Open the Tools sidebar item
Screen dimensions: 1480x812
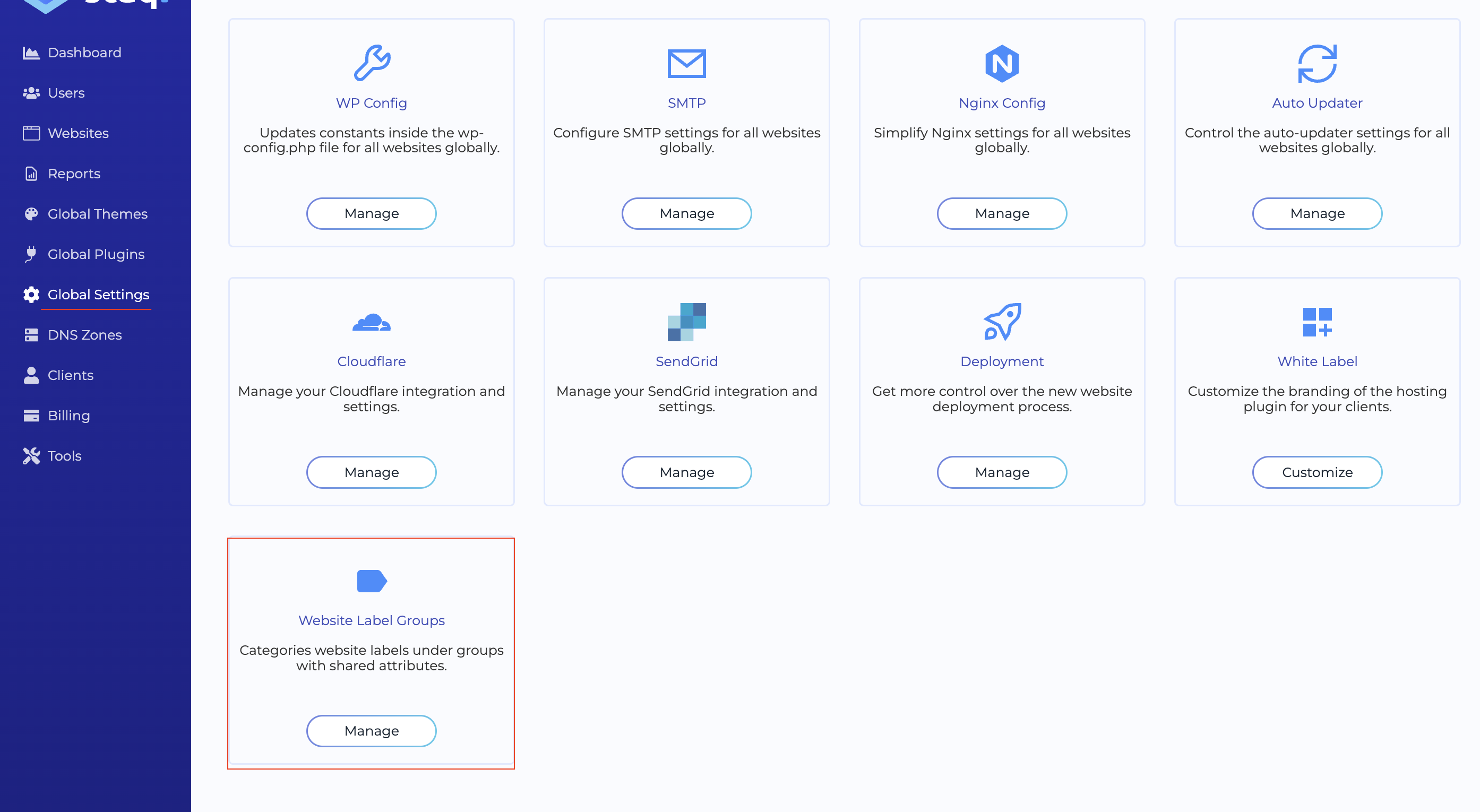click(64, 456)
